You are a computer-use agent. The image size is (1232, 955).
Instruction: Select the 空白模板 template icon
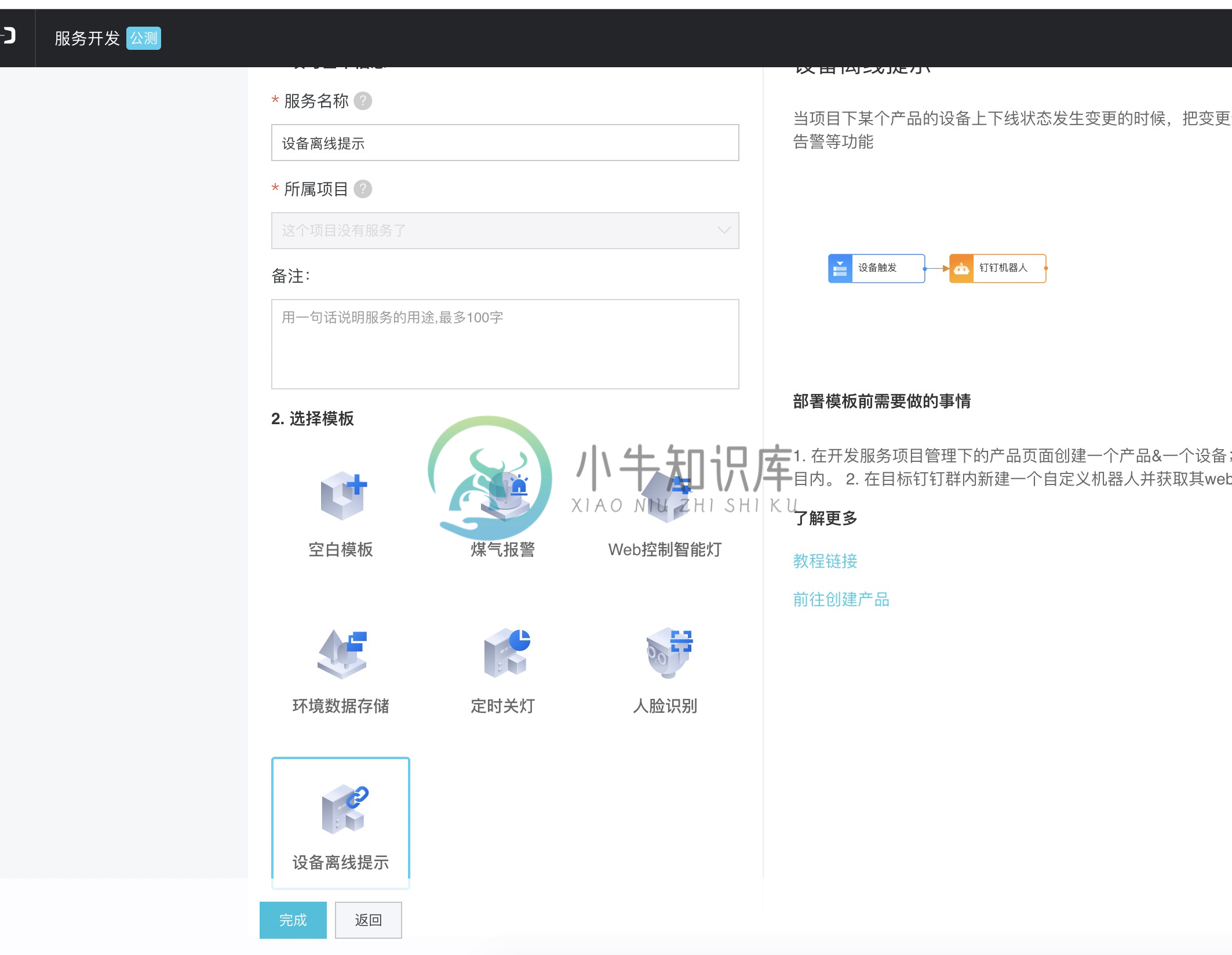pyautogui.click(x=344, y=495)
